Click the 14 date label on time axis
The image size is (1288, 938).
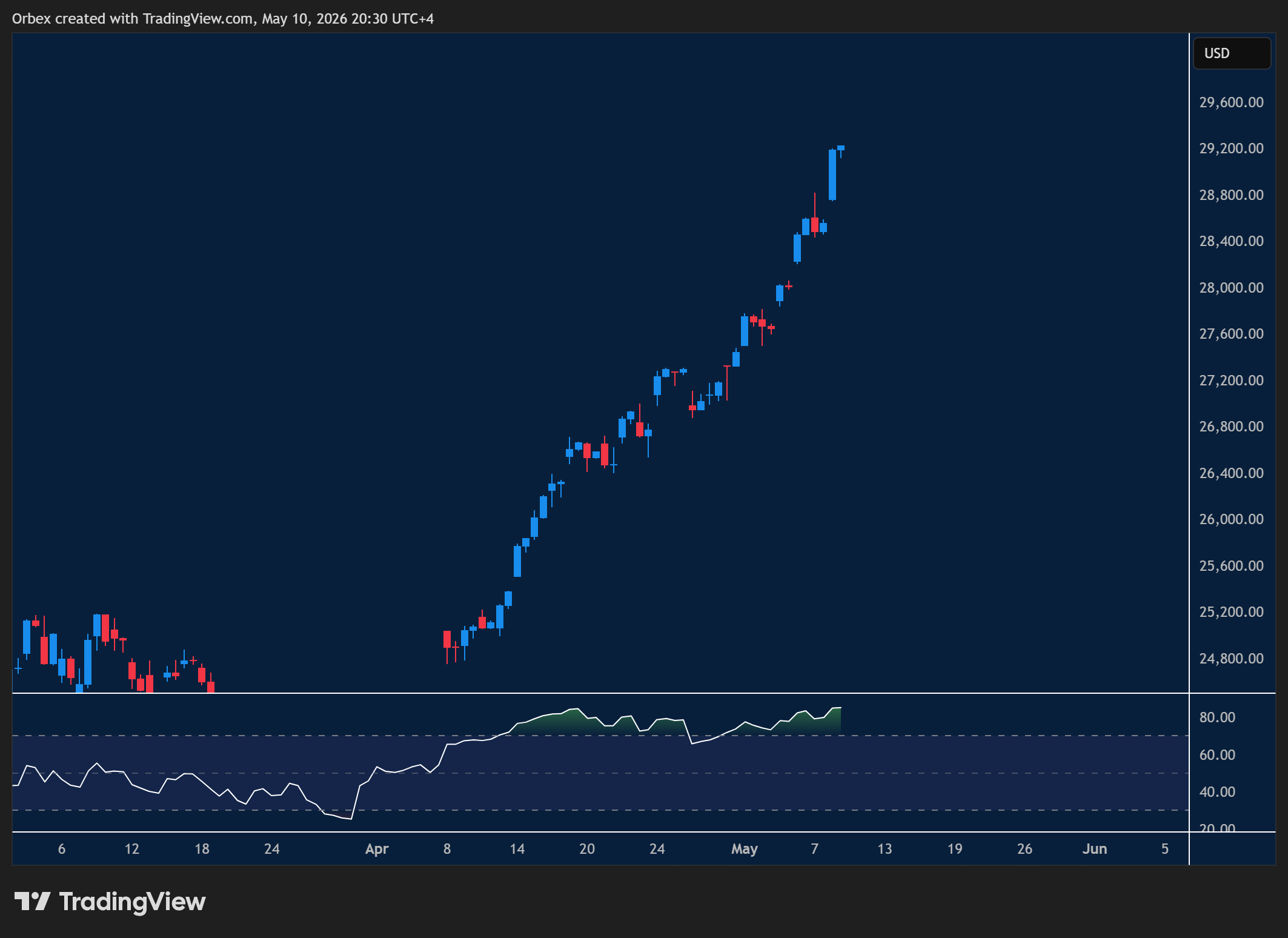[x=517, y=849]
